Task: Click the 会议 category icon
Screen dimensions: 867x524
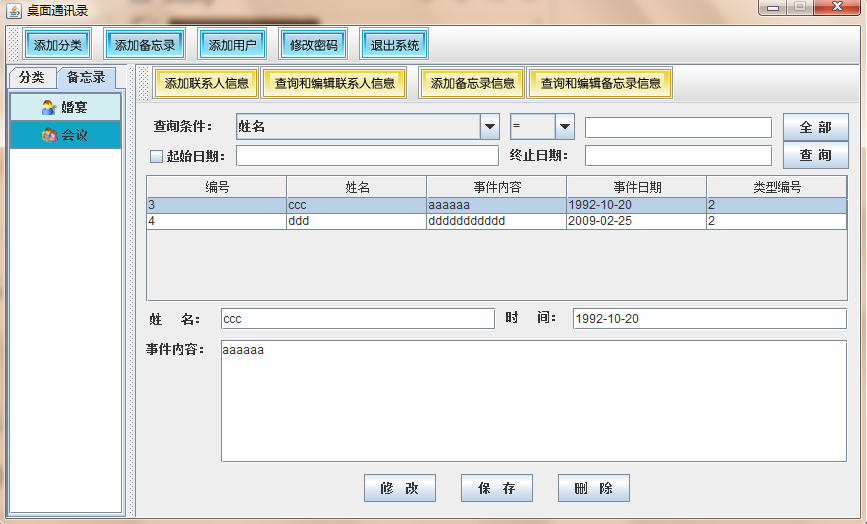Action: [49, 135]
